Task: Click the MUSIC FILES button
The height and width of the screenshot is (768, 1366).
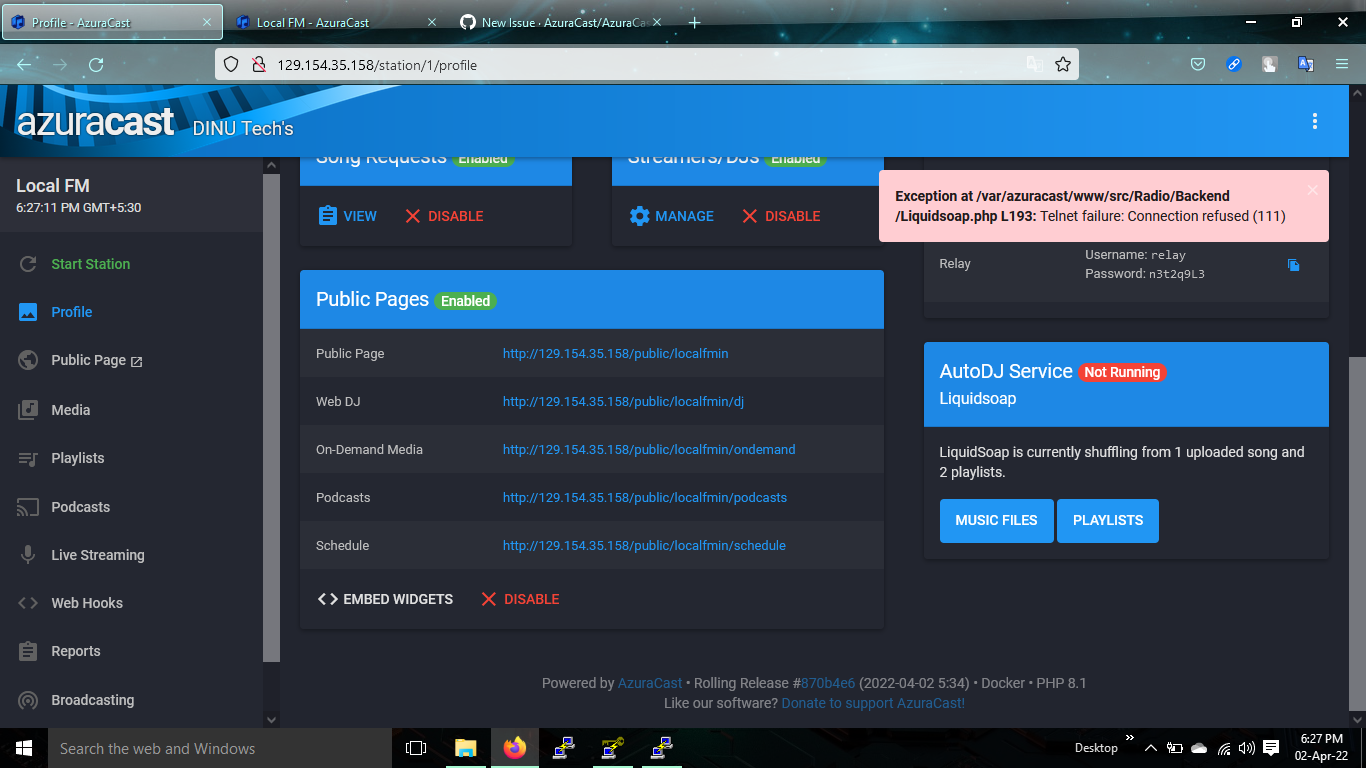Action: tap(996, 520)
